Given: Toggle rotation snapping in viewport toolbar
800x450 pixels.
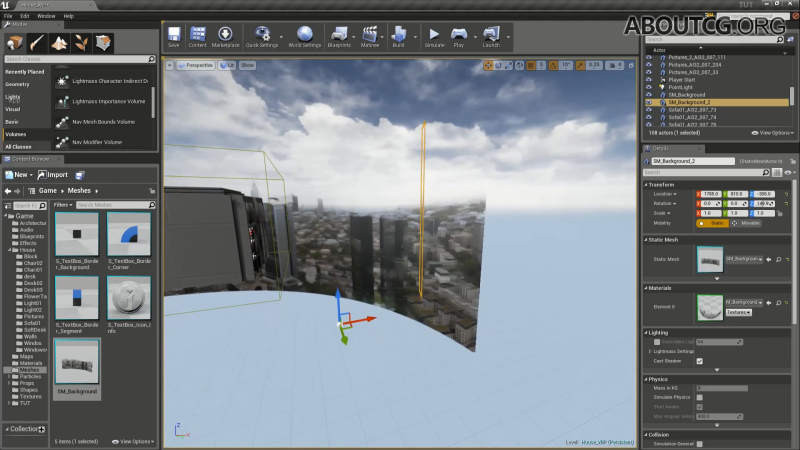Looking at the screenshot, I should point(553,65).
